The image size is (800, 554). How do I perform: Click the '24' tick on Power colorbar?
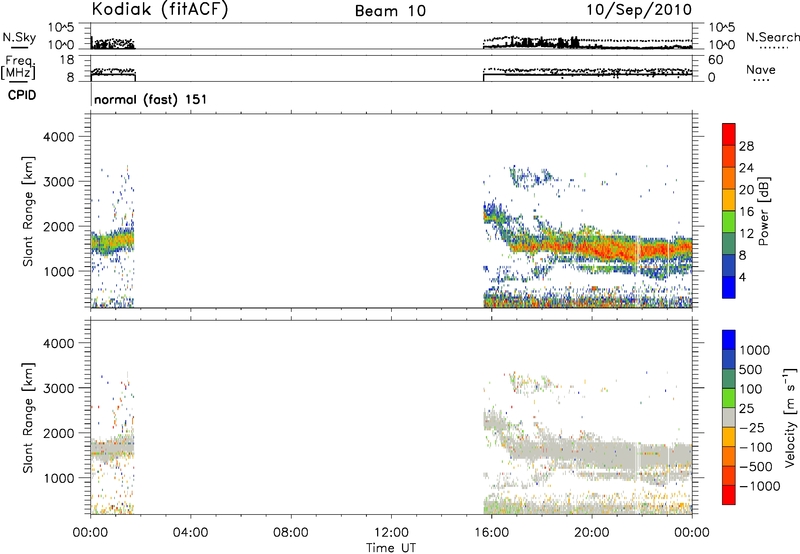pyautogui.click(x=746, y=168)
